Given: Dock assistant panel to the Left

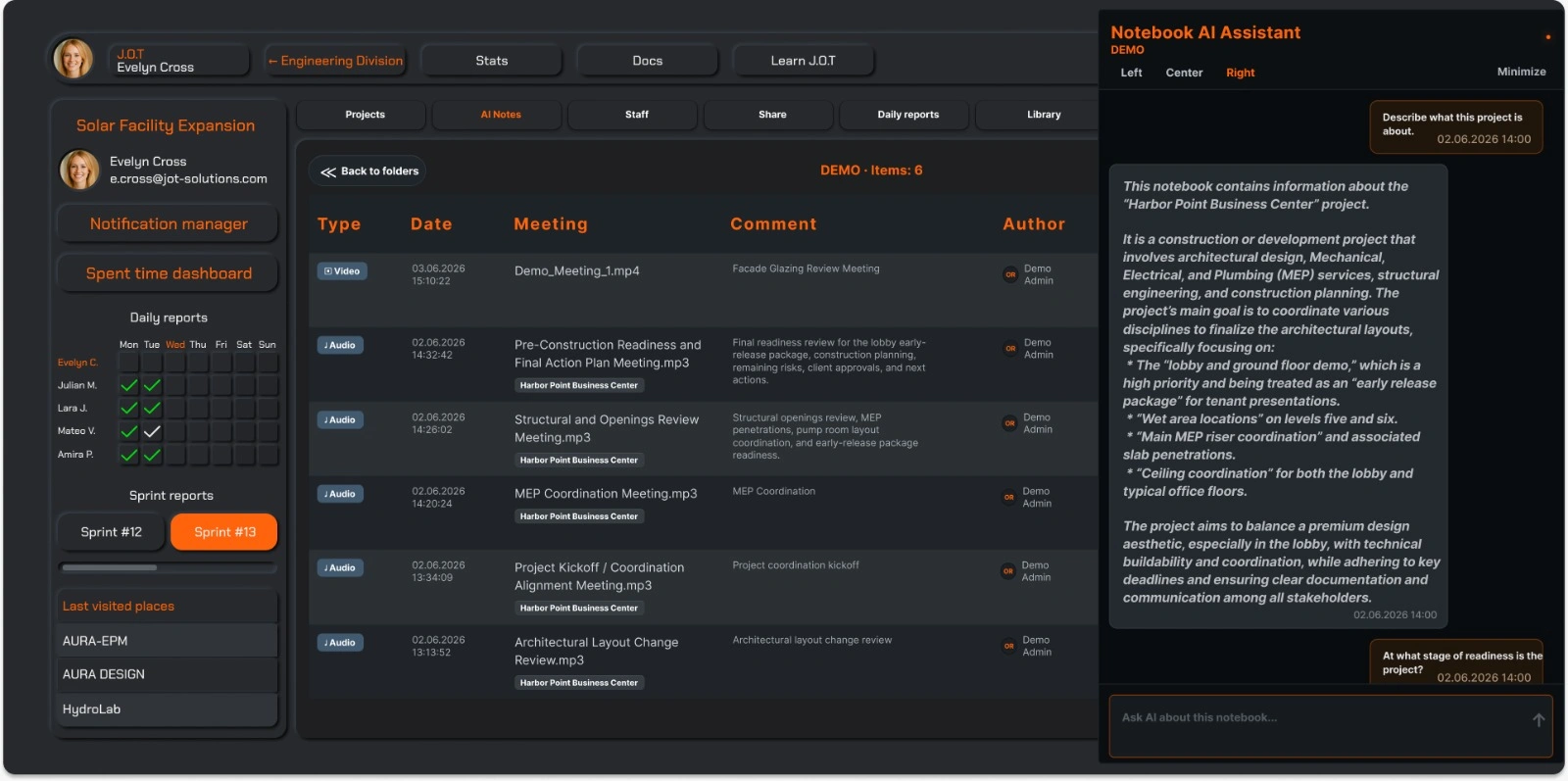Looking at the screenshot, I should pyautogui.click(x=1131, y=73).
